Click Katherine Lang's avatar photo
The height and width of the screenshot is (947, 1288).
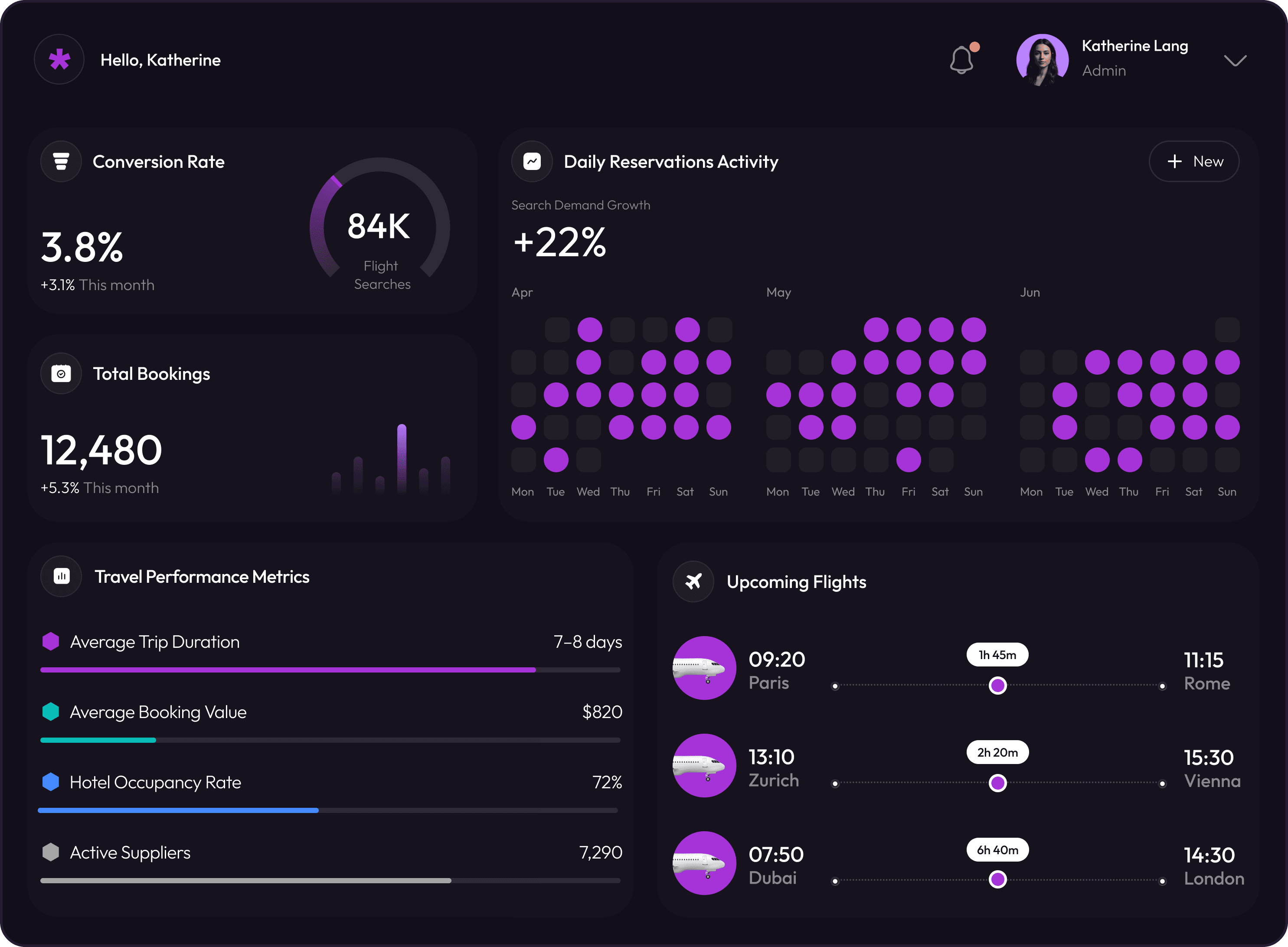[1042, 59]
